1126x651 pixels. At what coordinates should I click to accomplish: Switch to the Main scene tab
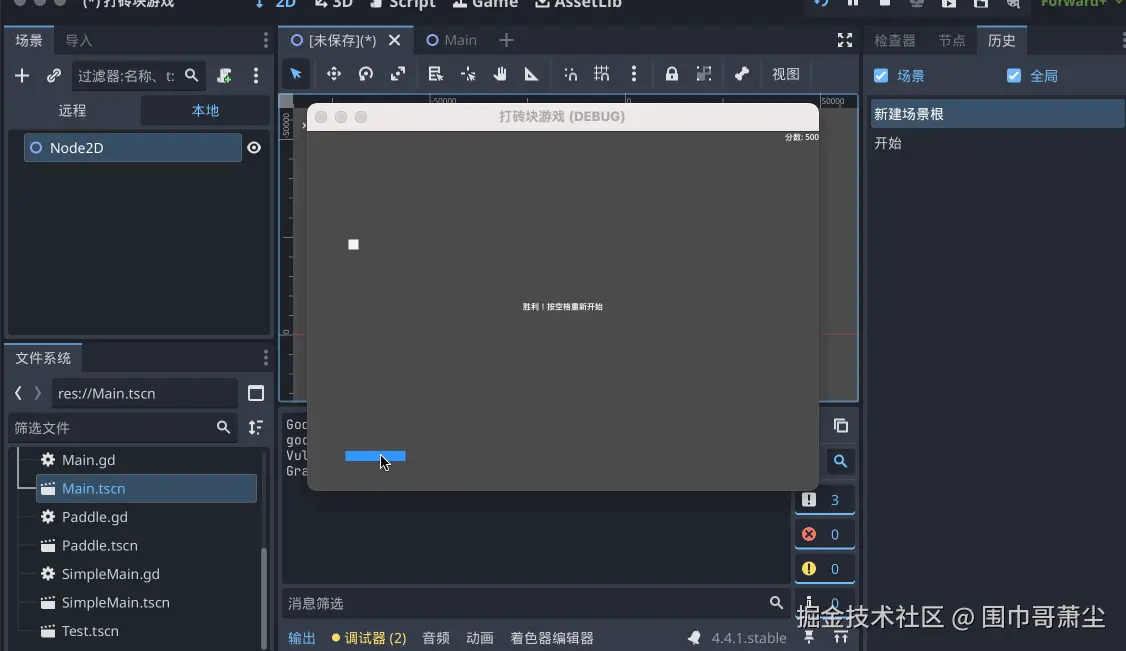(452, 40)
